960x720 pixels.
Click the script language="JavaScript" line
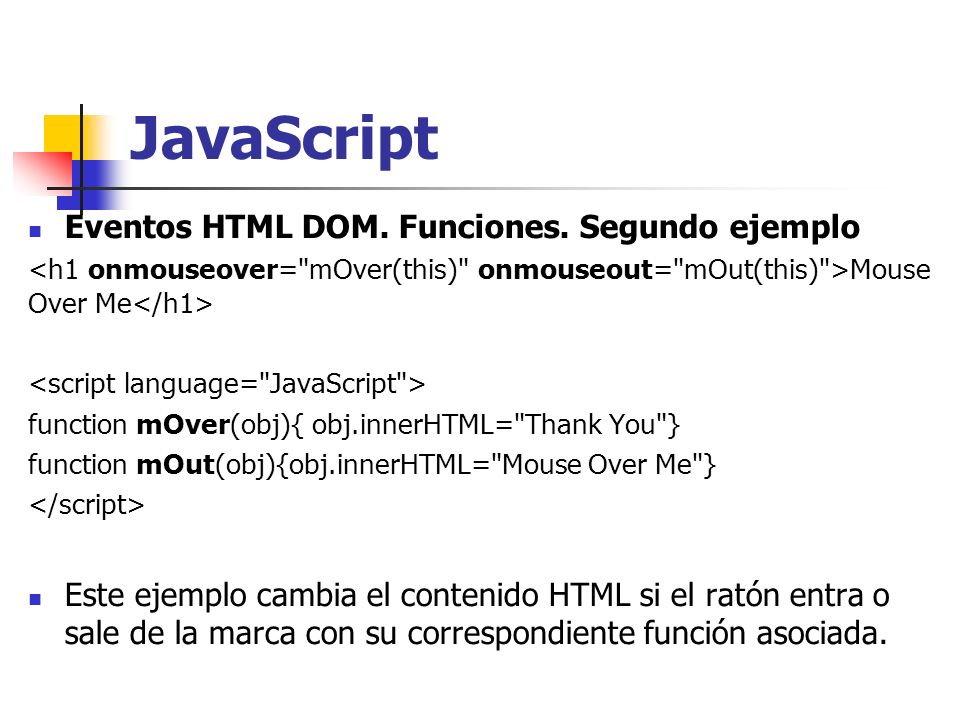coord(227,384)
